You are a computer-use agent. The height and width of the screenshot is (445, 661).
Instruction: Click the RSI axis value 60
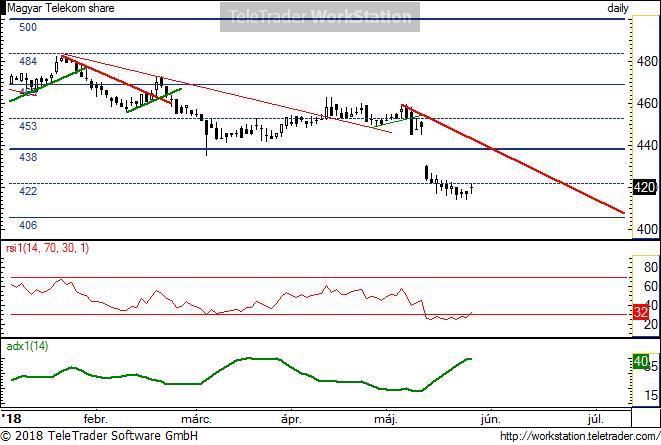[x=651, y=287]
